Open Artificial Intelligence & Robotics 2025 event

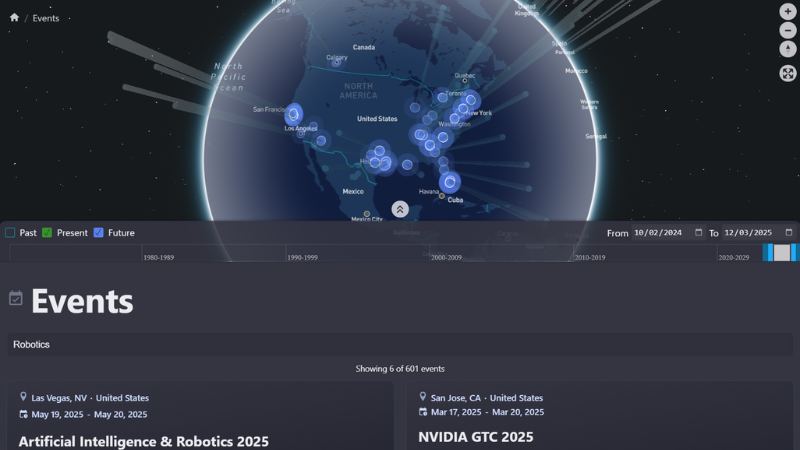(x=144, y=441)
